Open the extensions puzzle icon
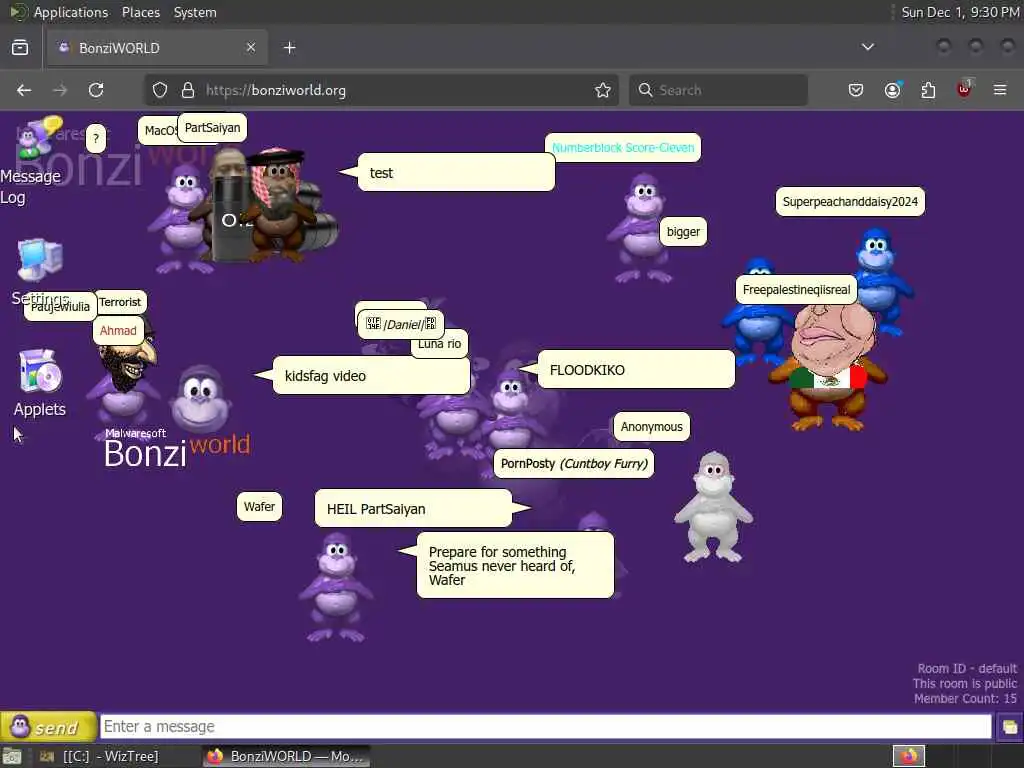This screenshot has width=1024, height=768. click(928, 90)
